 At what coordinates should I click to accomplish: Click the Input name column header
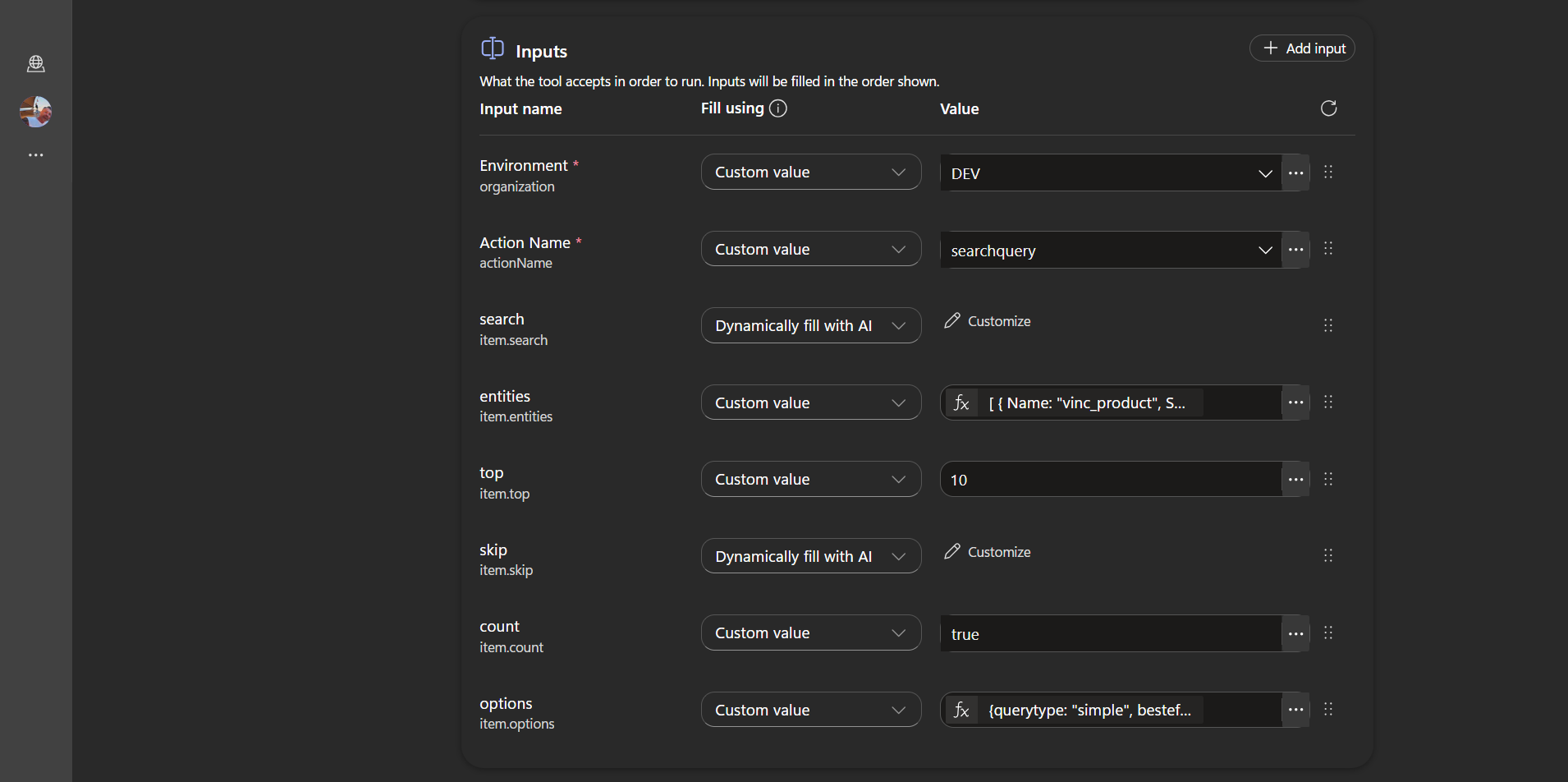point(520,108)
